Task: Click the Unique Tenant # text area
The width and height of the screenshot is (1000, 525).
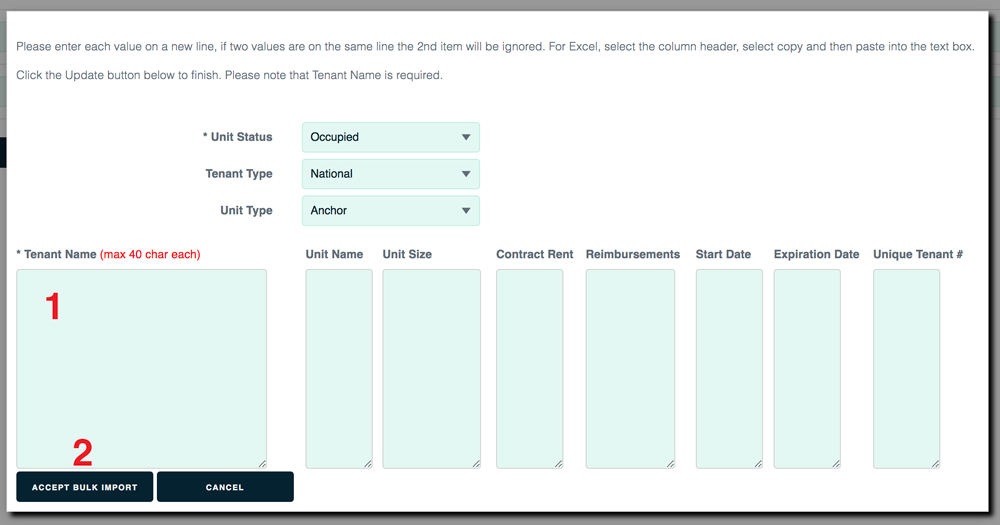Action: point(906,369)
